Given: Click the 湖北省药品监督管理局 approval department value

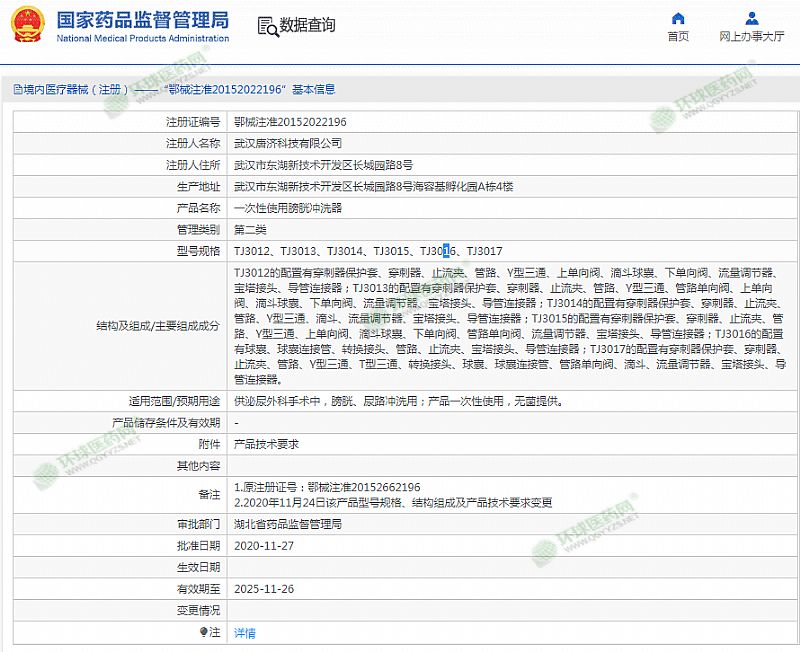Looking at the screenshot, I should pos(288,523).
